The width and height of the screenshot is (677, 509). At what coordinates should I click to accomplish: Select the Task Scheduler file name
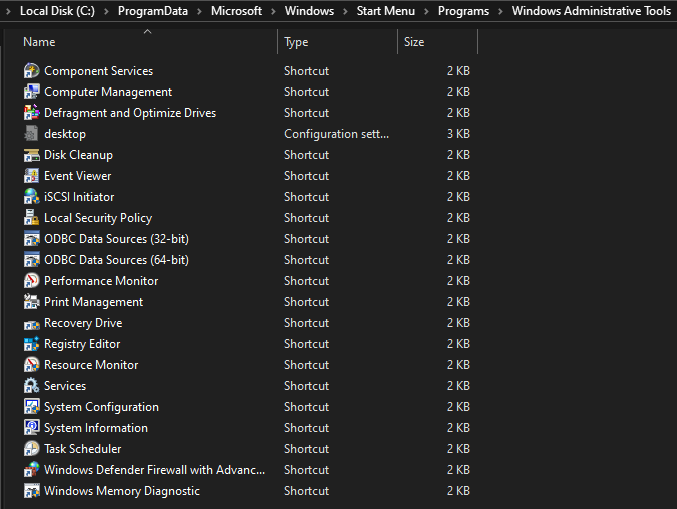tap(82, 449)
